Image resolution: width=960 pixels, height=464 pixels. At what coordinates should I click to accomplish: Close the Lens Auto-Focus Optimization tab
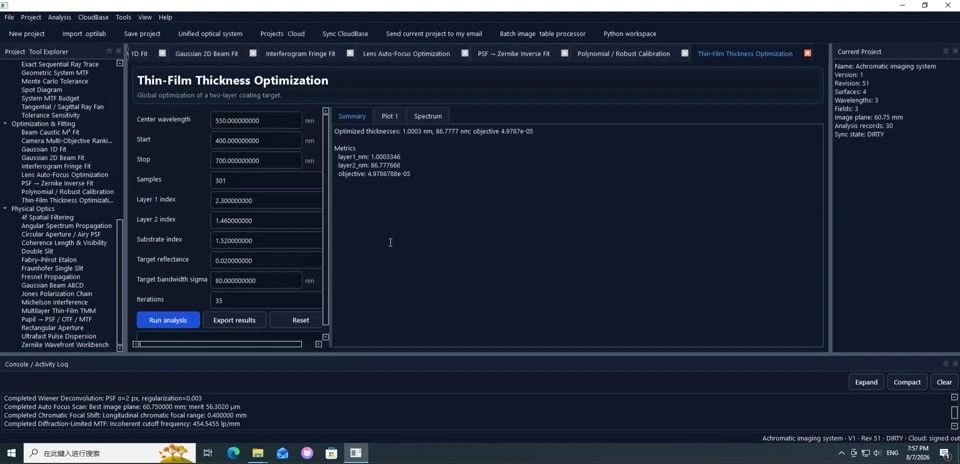[x=465, y=53]
